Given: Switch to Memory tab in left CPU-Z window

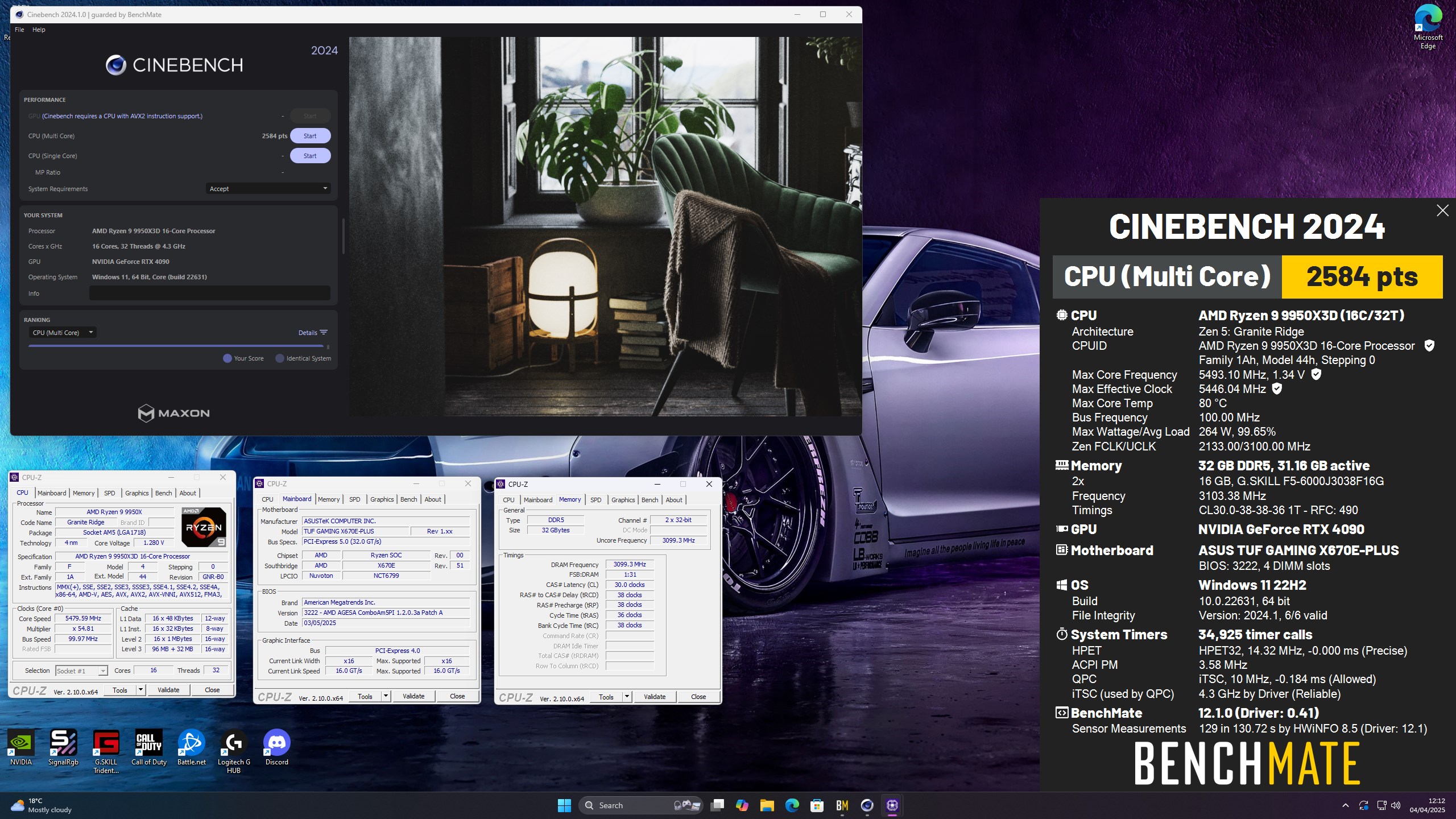Looking at the screenshot, I should [x=84, y=493].
